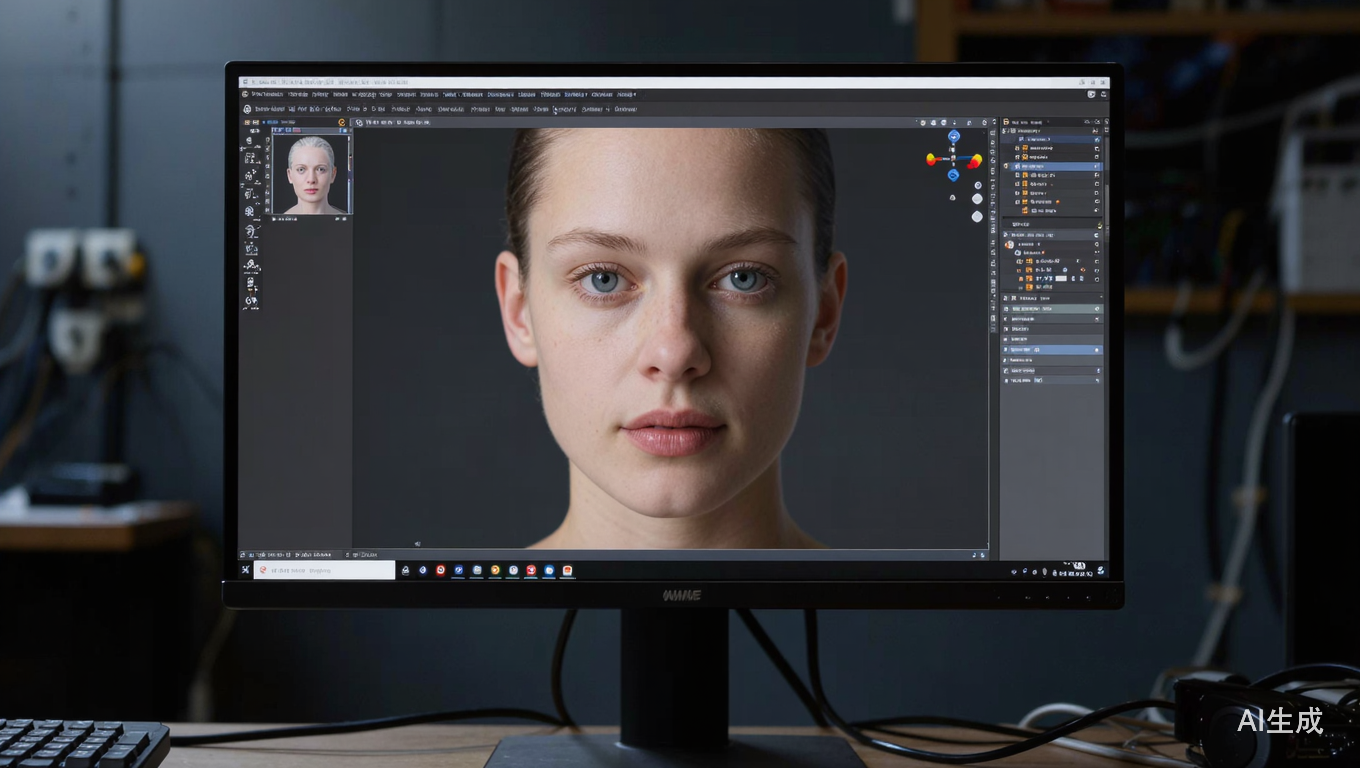Select the bottommost tool in the left vertical toolbar

coord(251,300)
